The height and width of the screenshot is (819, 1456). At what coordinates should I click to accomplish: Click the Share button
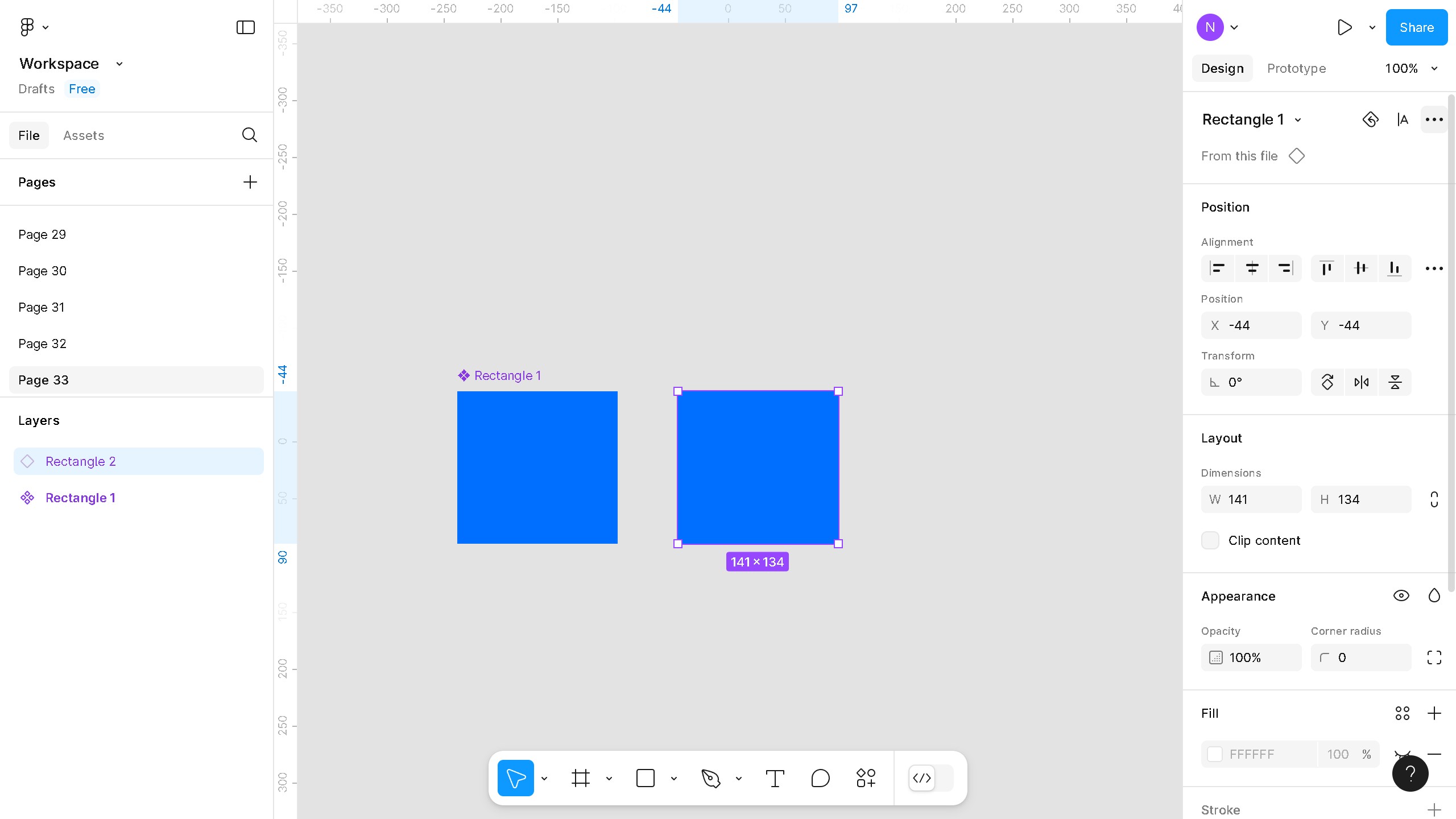pos(1416,27)
